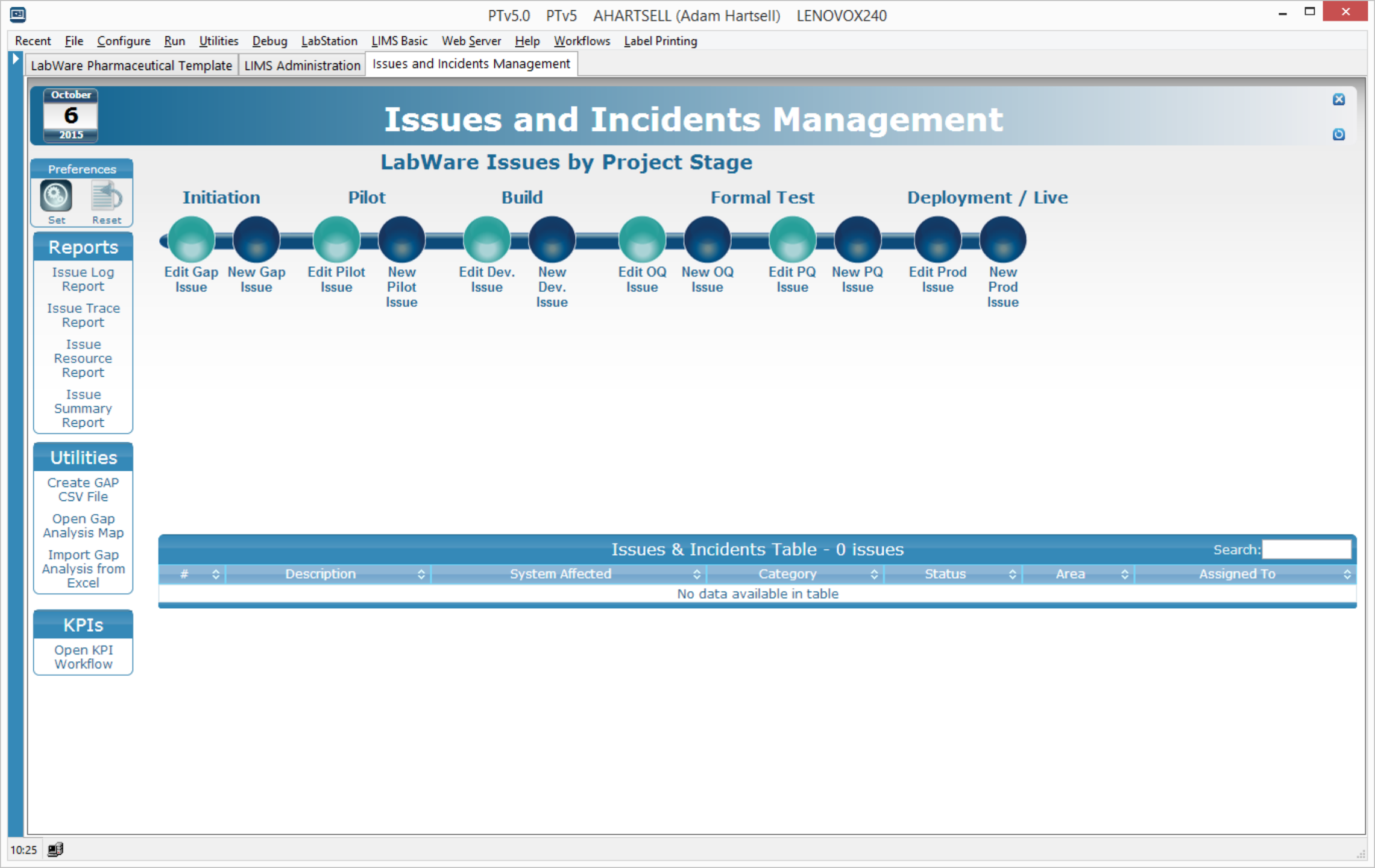Sort the table by Description column
1375x868 pixels.
pyautogui.click(x=321, y=574)
